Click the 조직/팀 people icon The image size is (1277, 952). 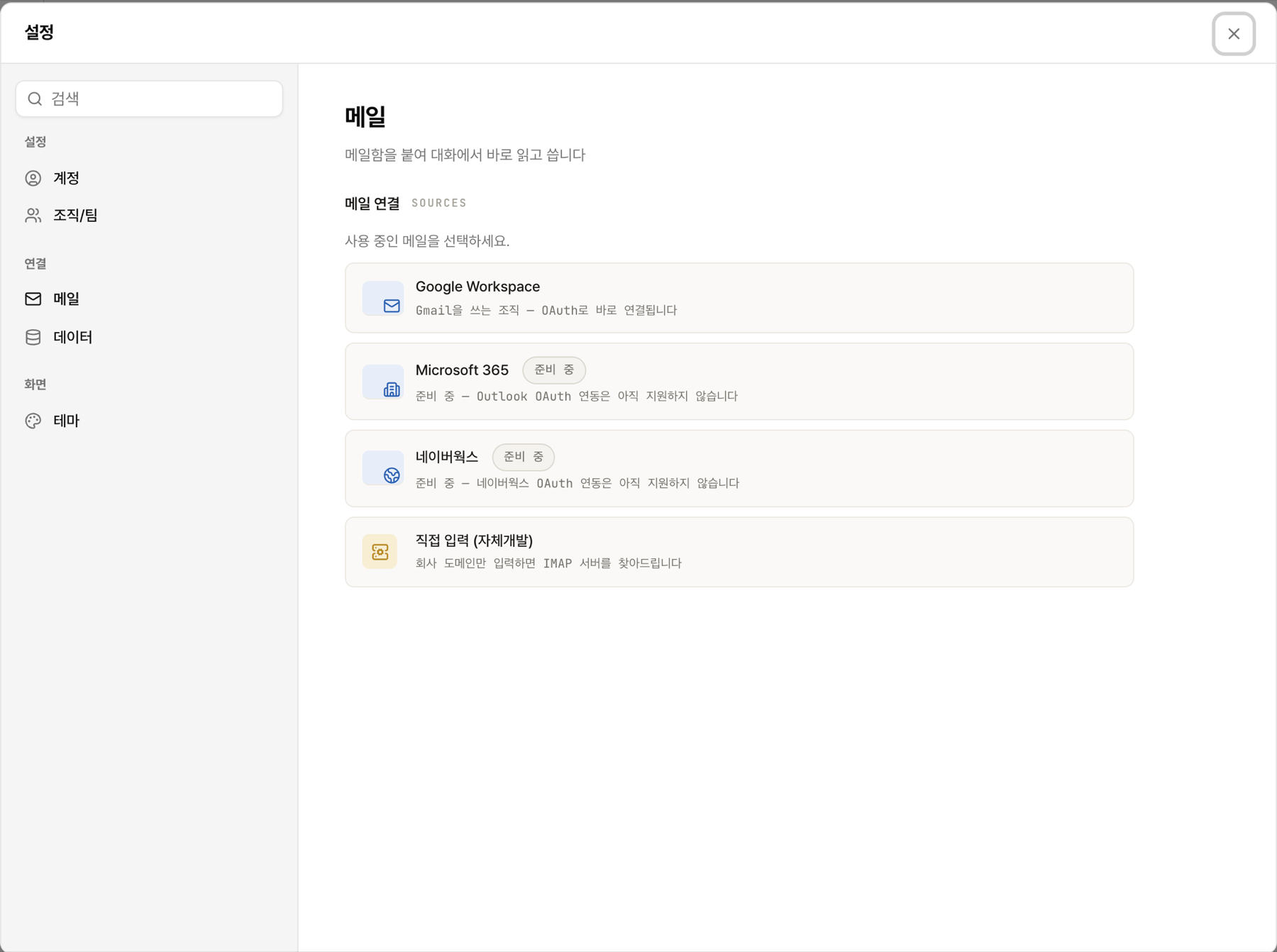(33, 215)
